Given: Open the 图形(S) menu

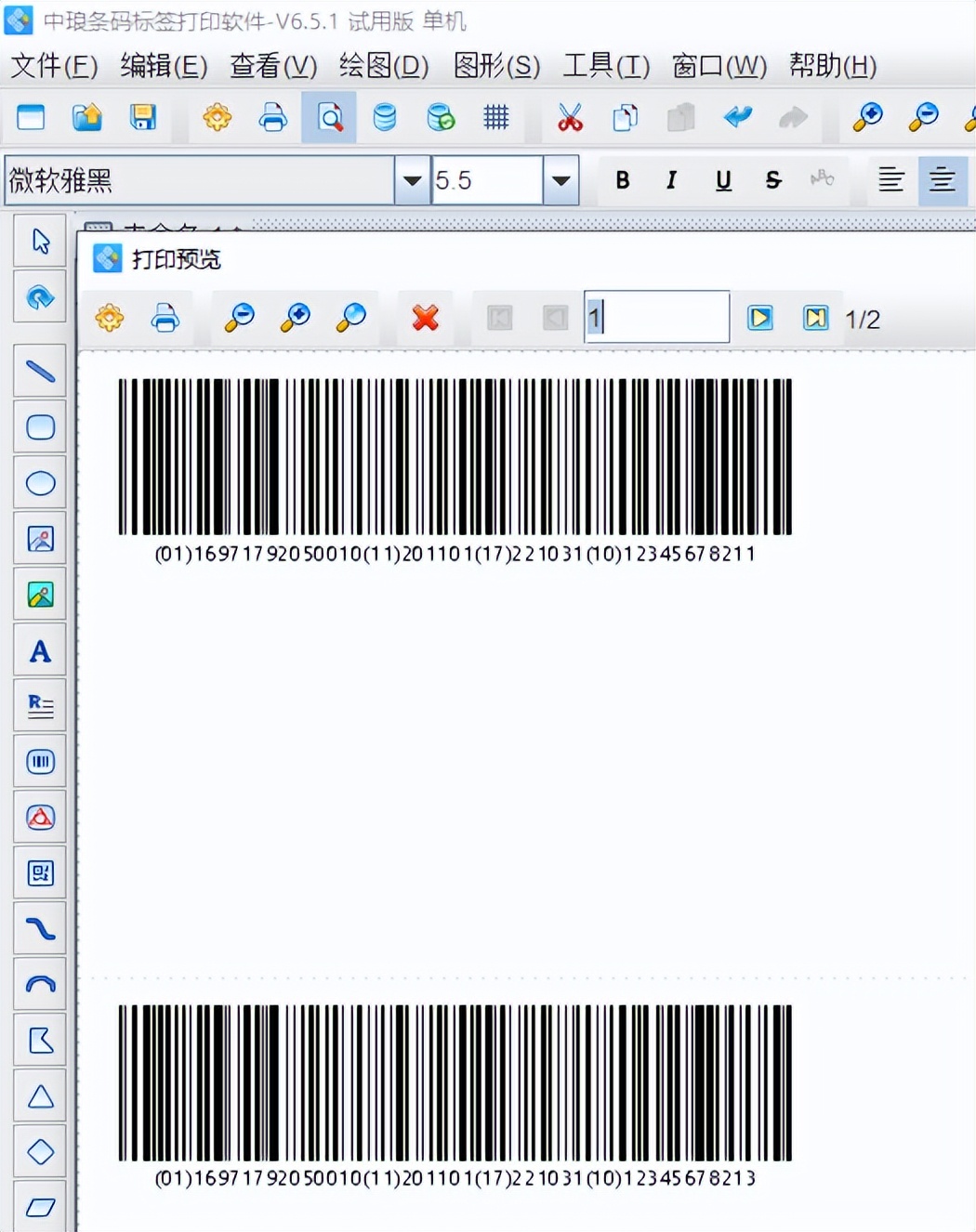Looking at the screenshot, I should tap(496, 66).
